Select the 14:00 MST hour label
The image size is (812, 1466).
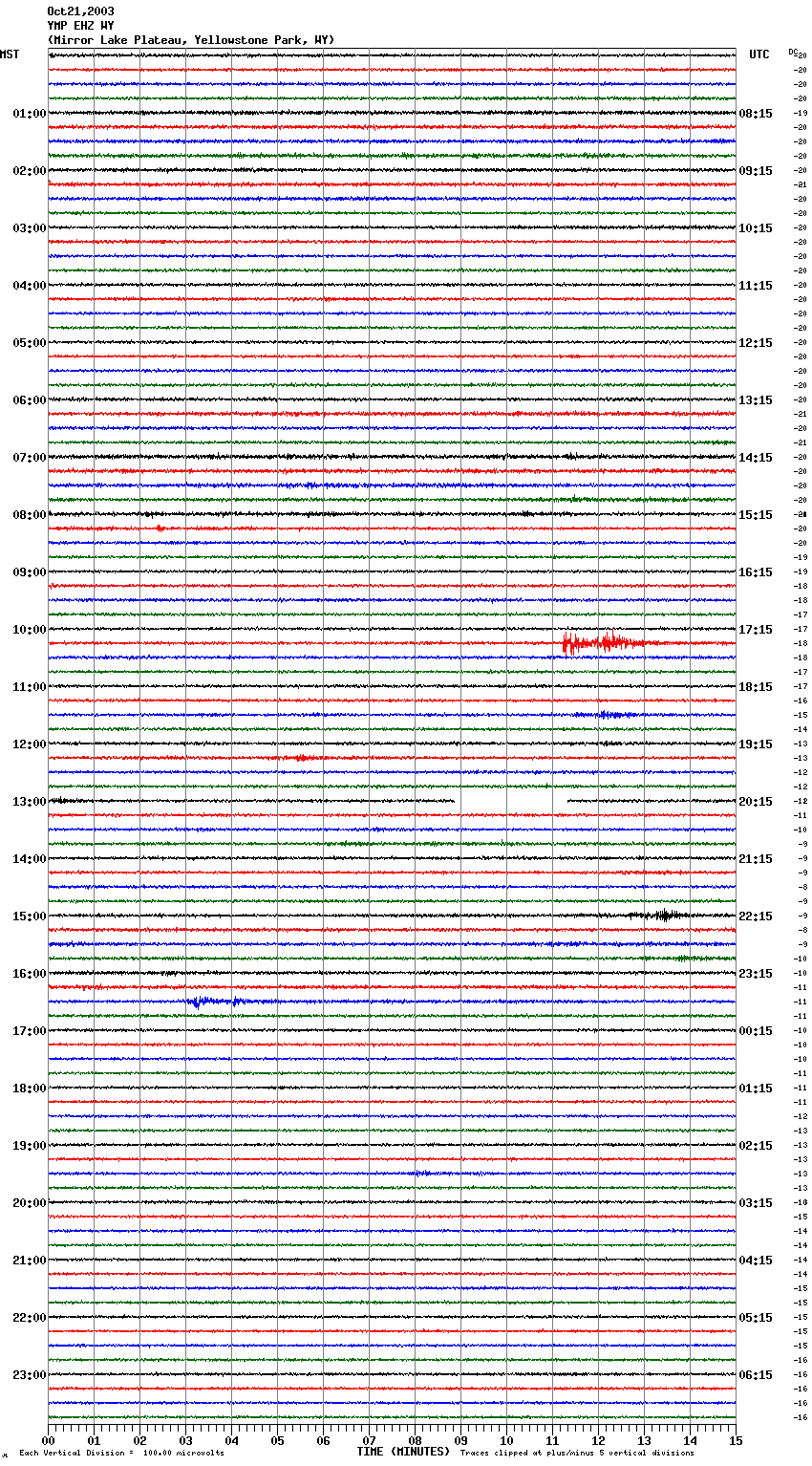(30, 859)
